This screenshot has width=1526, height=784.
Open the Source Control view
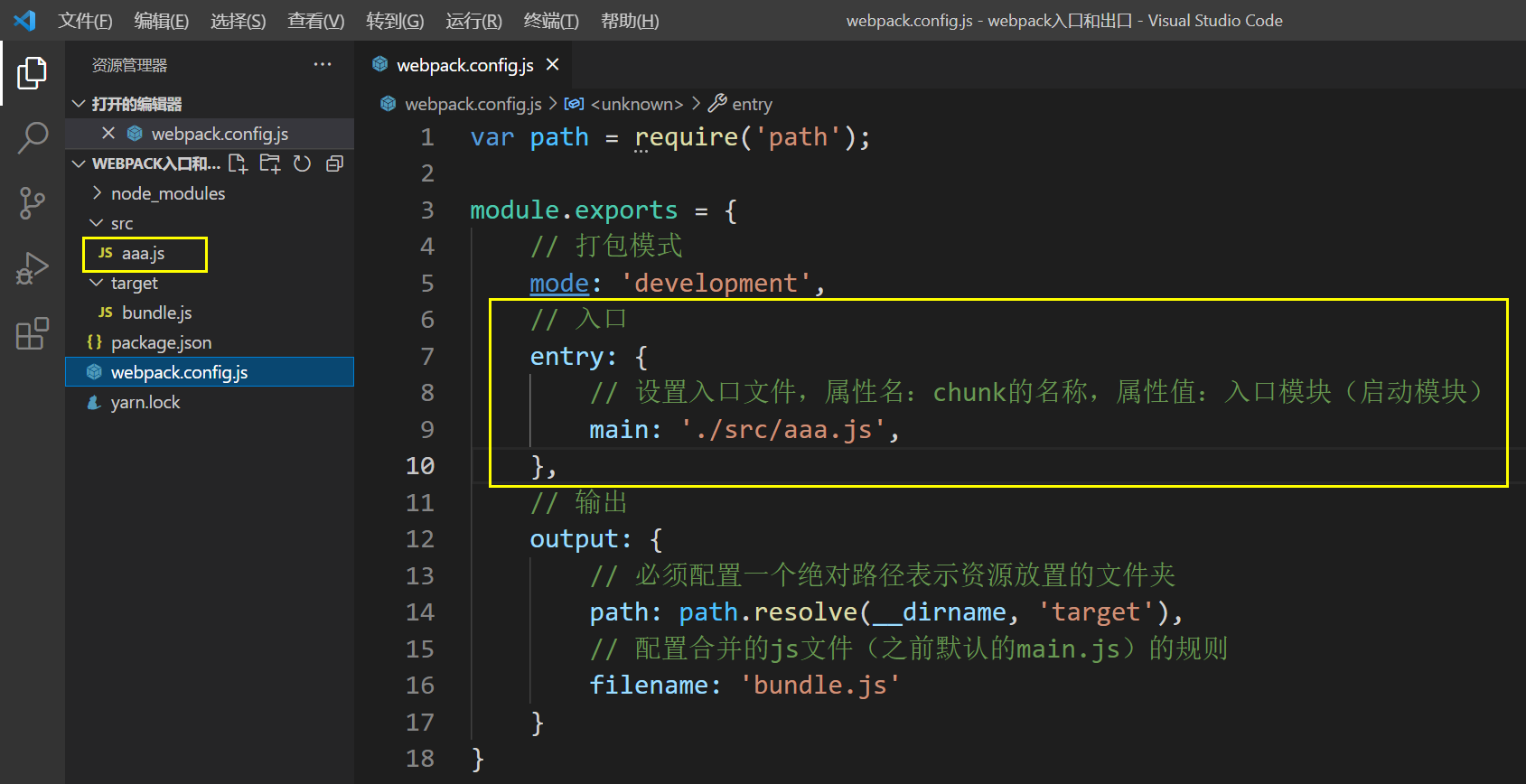pyautogui.click(x=32, y=203)
